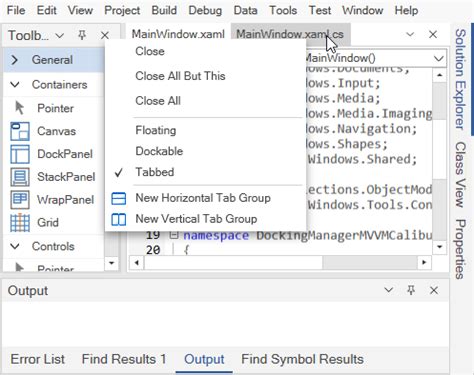Switch to the Error List tab
The height and width of the screenshot is (375, 474).
[37, 359]
